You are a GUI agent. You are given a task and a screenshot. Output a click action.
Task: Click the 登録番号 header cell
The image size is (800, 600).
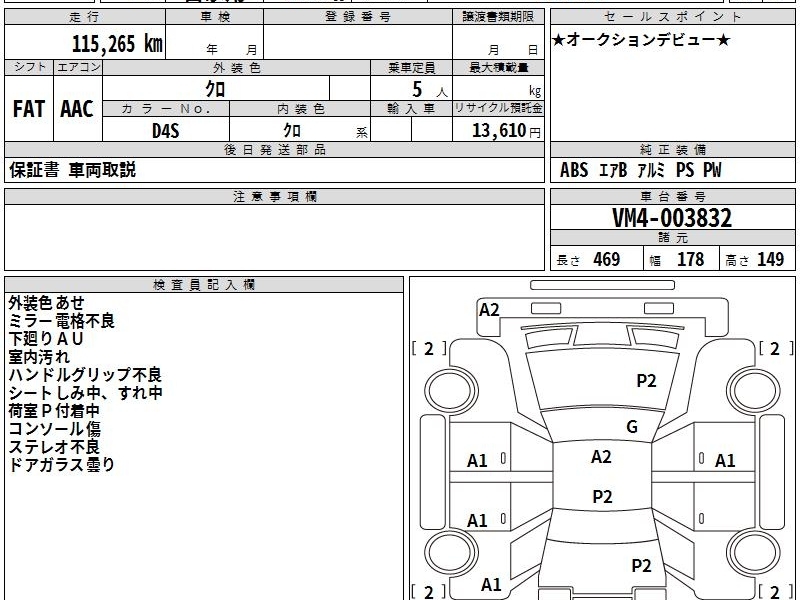[358, 17]
